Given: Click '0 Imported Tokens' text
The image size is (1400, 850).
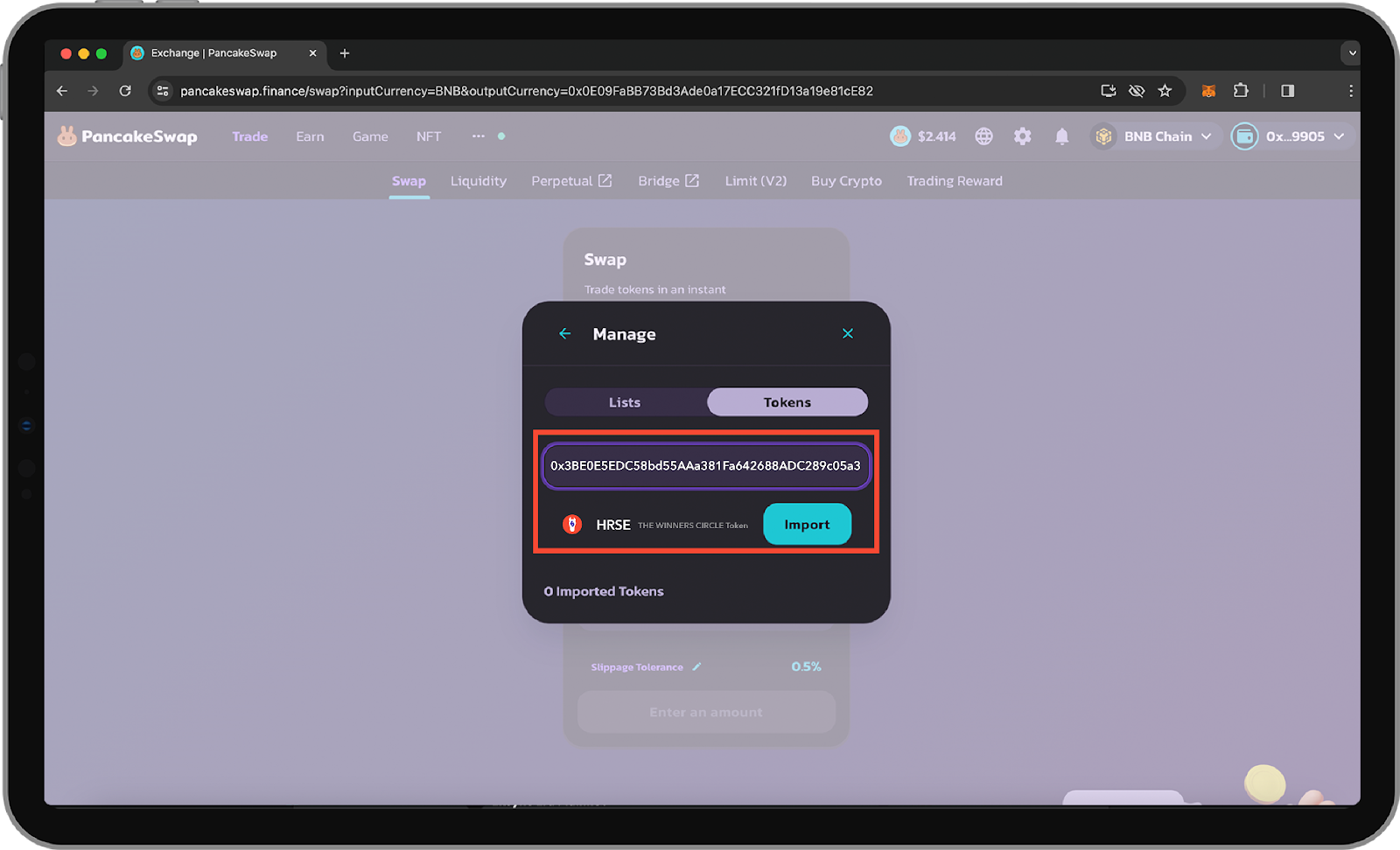Looking at the screenshot, I should point(604,591).
